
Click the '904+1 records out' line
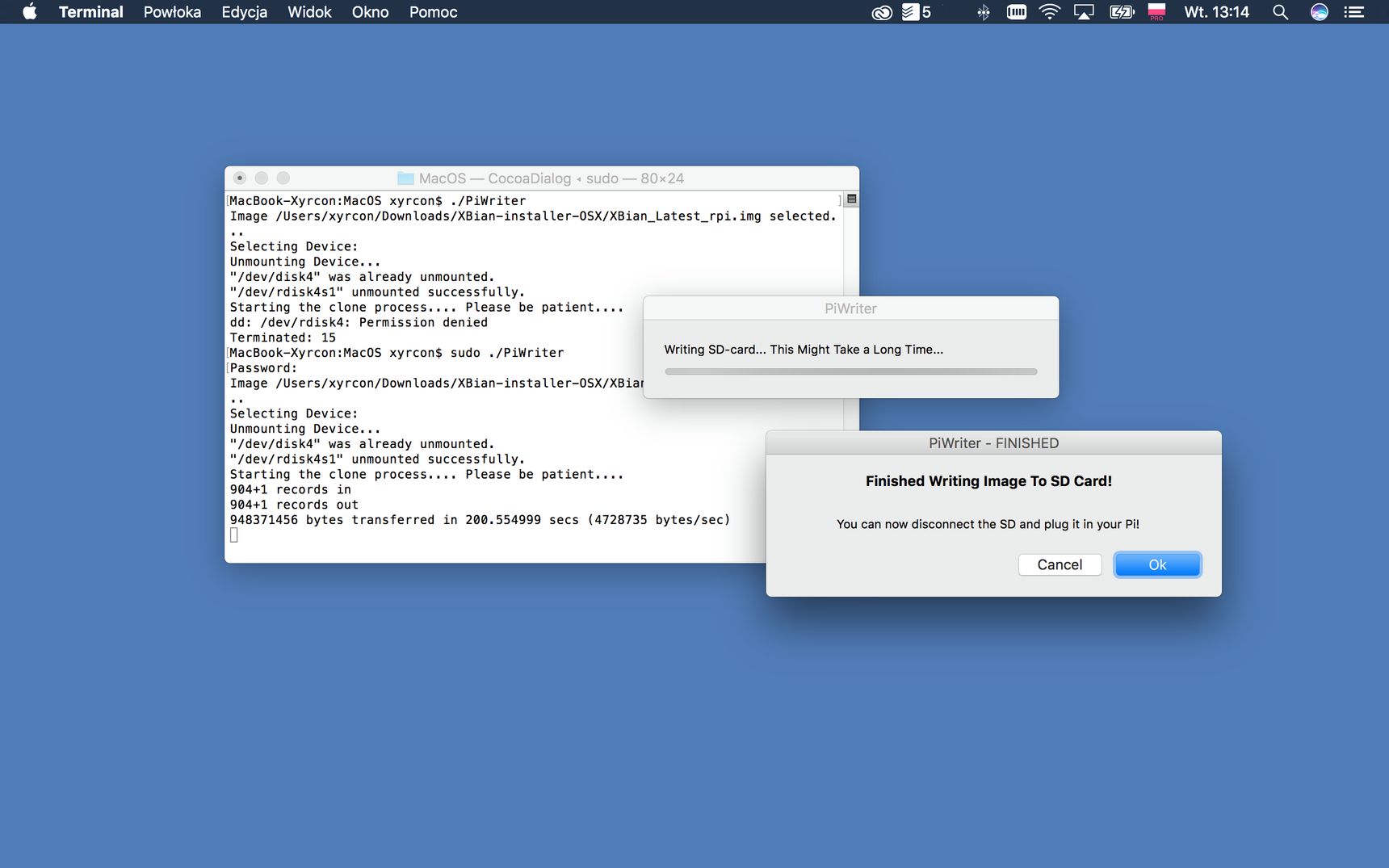(294, 505)
